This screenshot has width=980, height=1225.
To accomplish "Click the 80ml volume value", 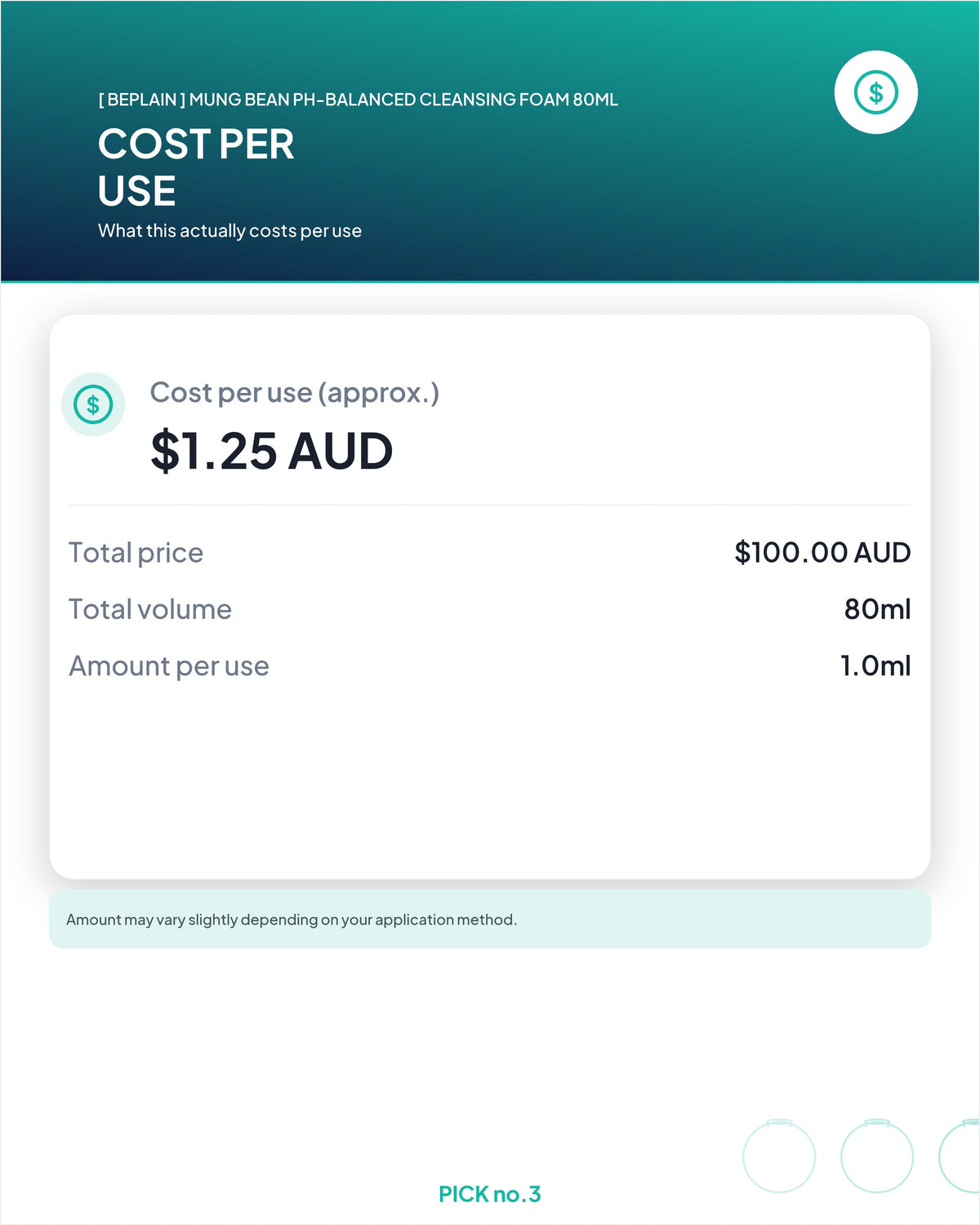I will (877, 609).
